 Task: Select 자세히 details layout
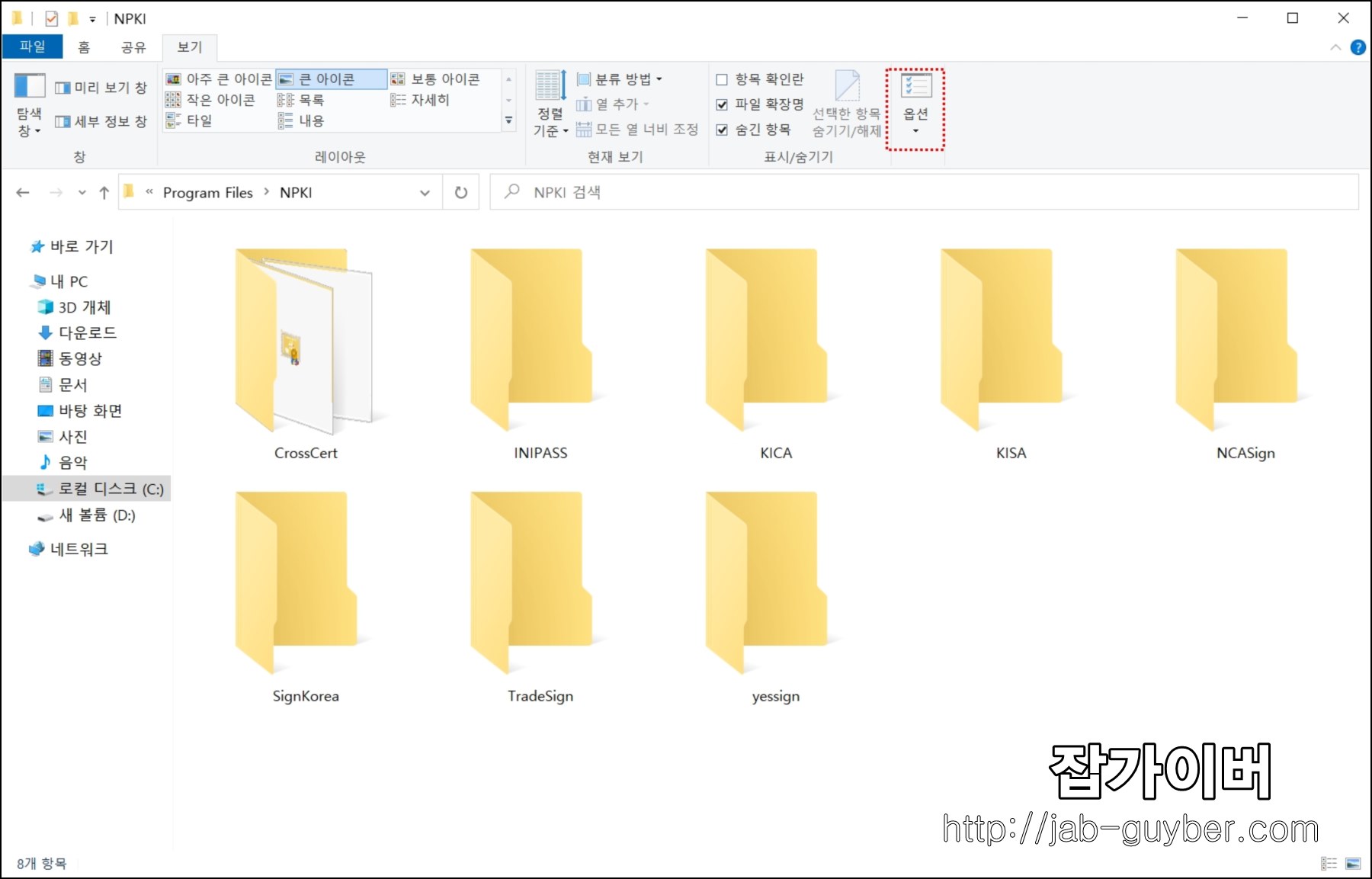click(x=420, y=100)
